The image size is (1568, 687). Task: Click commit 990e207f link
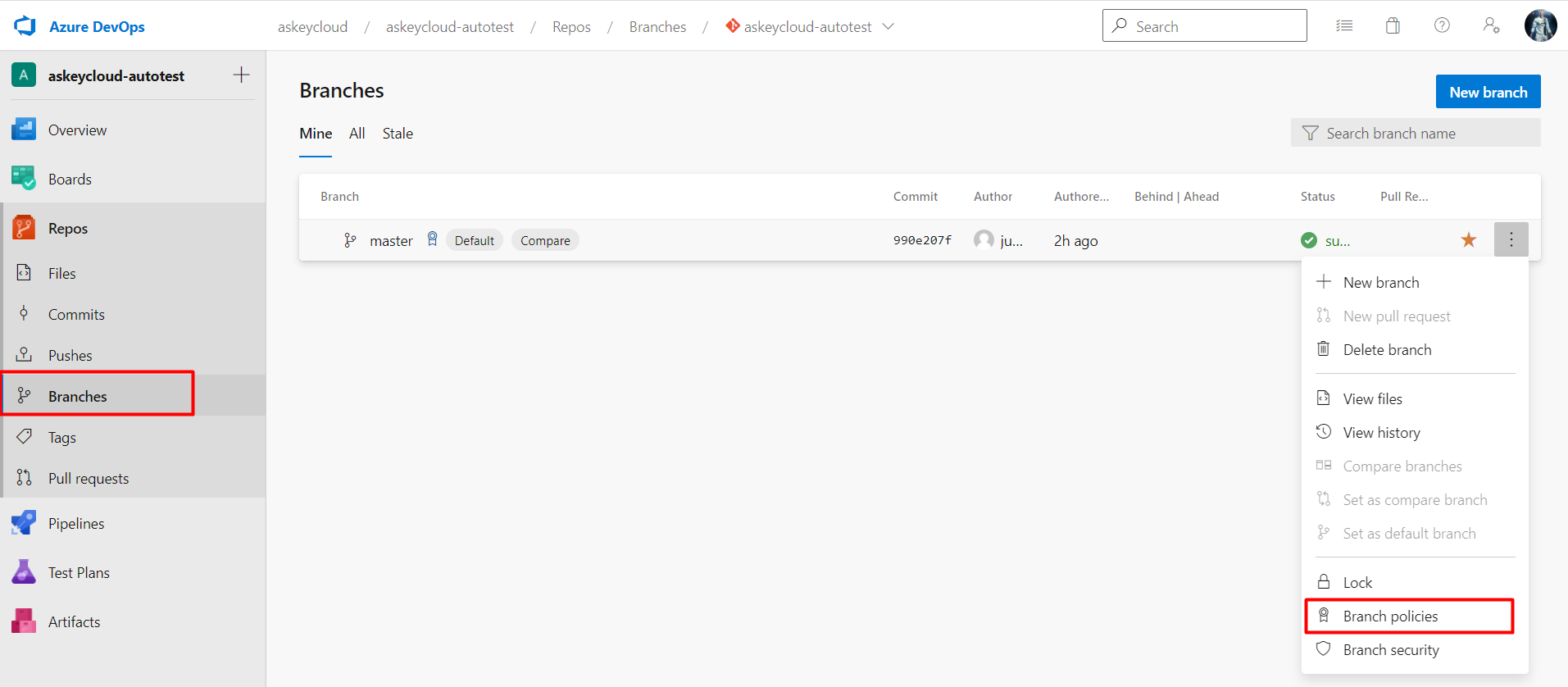pos(922,240)
